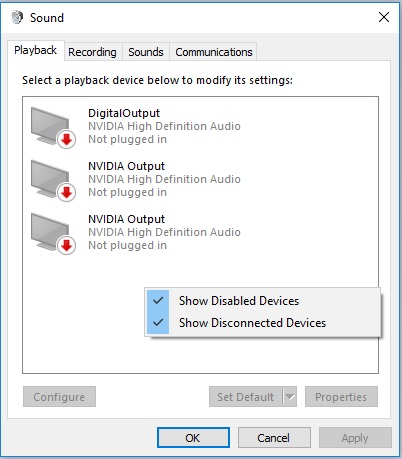Click the red arrow badge on DigitalOutput

67,139
